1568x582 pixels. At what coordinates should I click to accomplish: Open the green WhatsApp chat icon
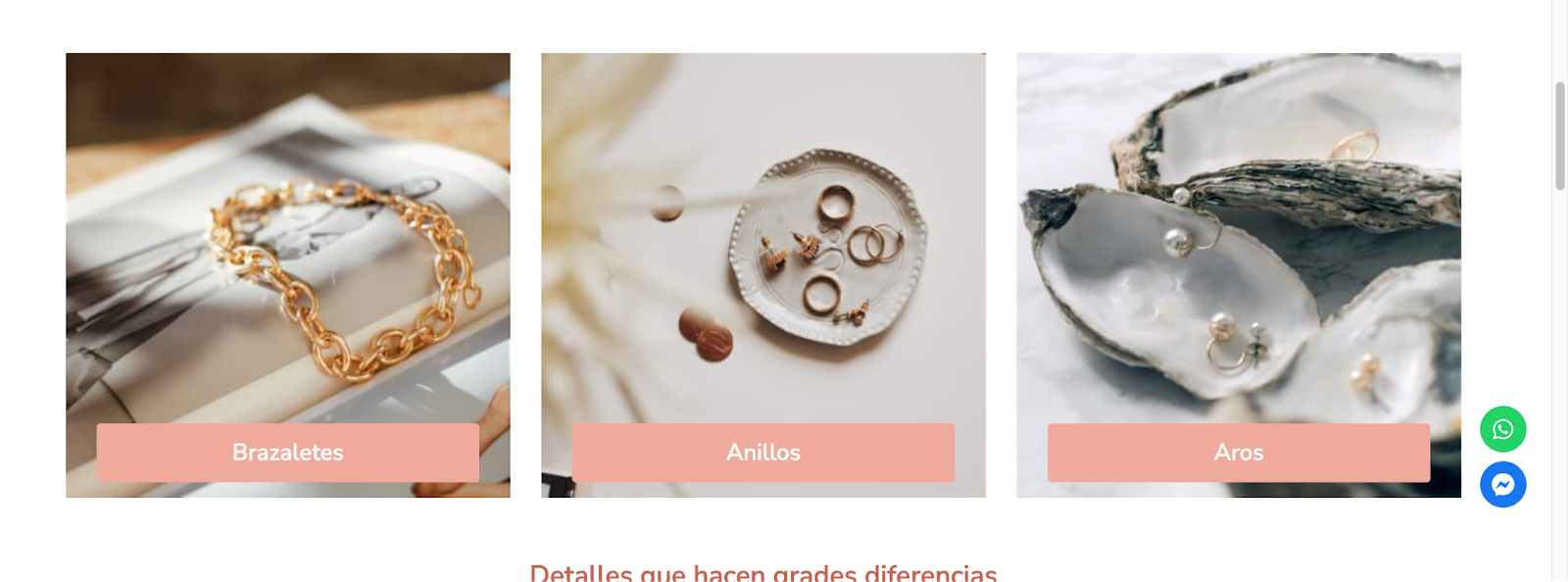[x=1502, y=429]
